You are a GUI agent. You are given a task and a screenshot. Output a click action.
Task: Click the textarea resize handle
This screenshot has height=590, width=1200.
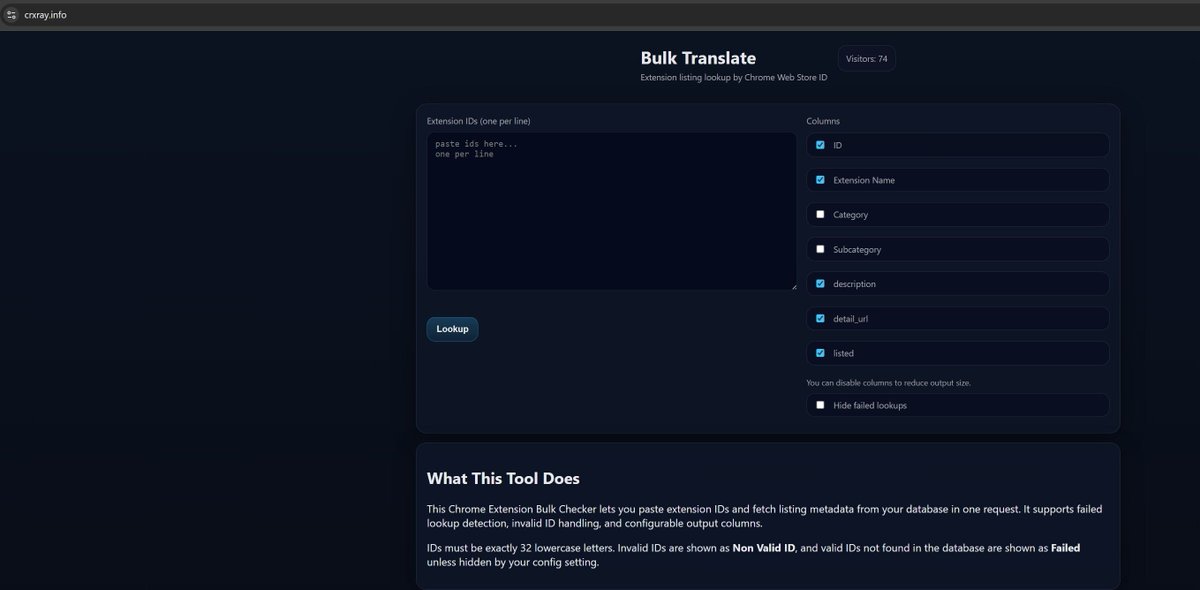click(794, 287)
